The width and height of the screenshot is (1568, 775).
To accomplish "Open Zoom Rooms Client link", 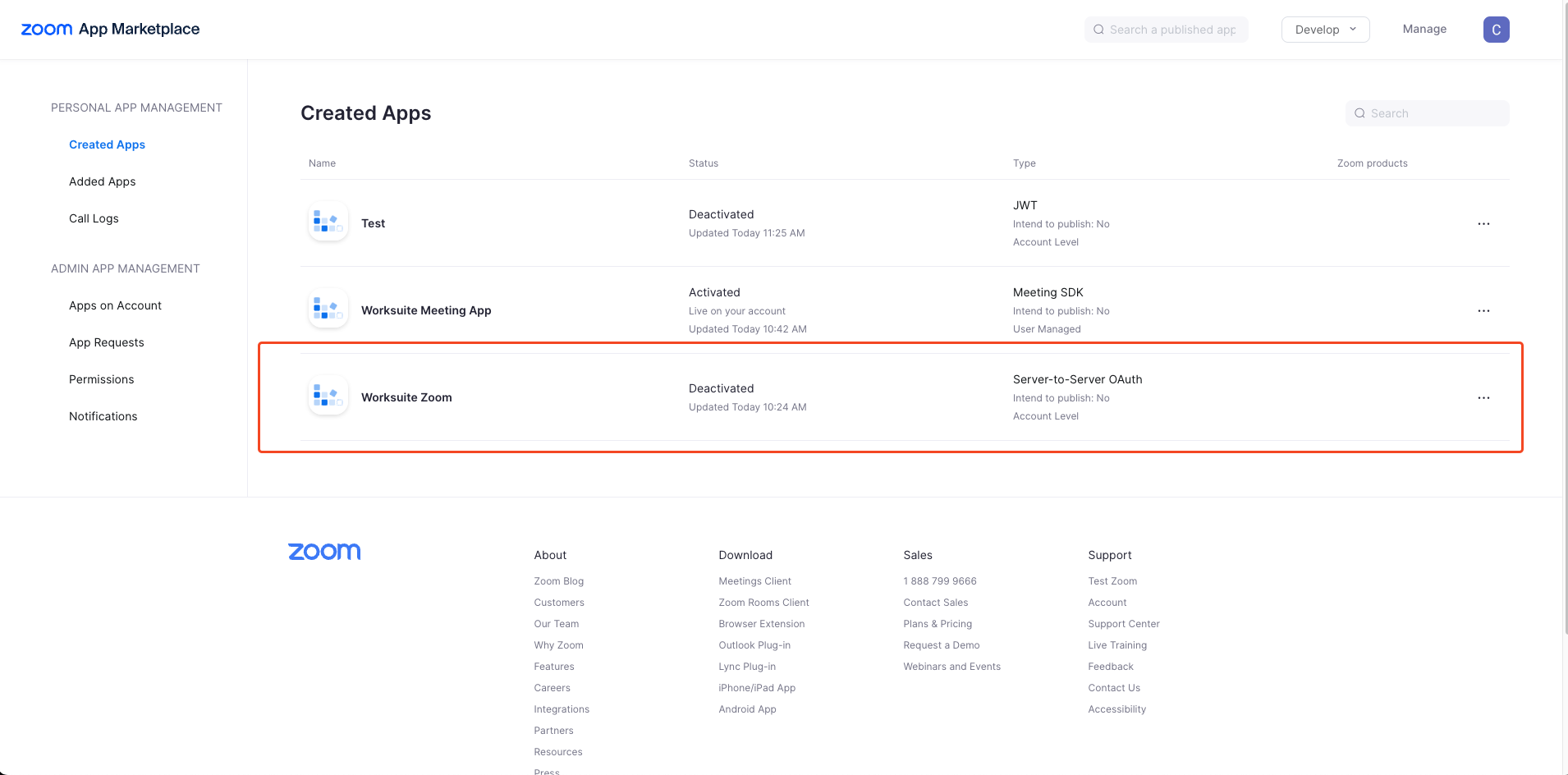I will point(763,603).
